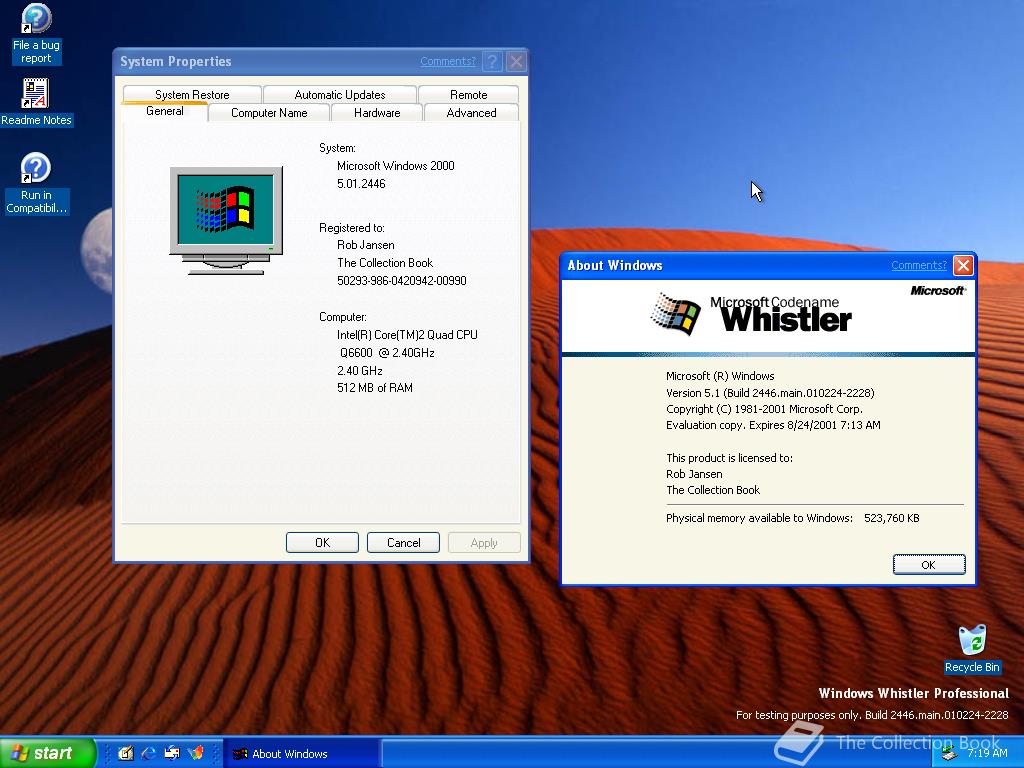The width and height of the screenshot is (1024, 768).
Task: Click version text 5.01.2446
Action: tap(361, 184)
